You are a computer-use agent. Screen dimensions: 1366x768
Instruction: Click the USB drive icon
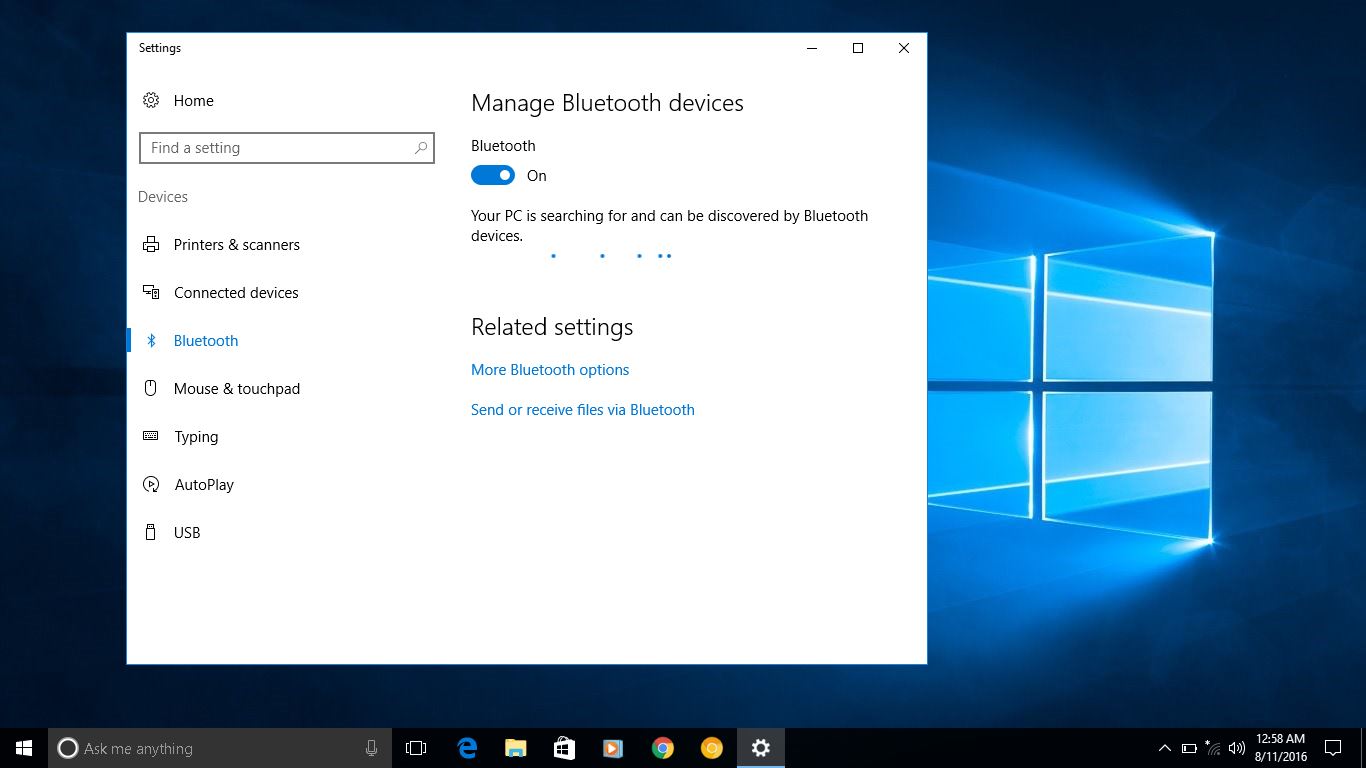[x=151, y=532]
